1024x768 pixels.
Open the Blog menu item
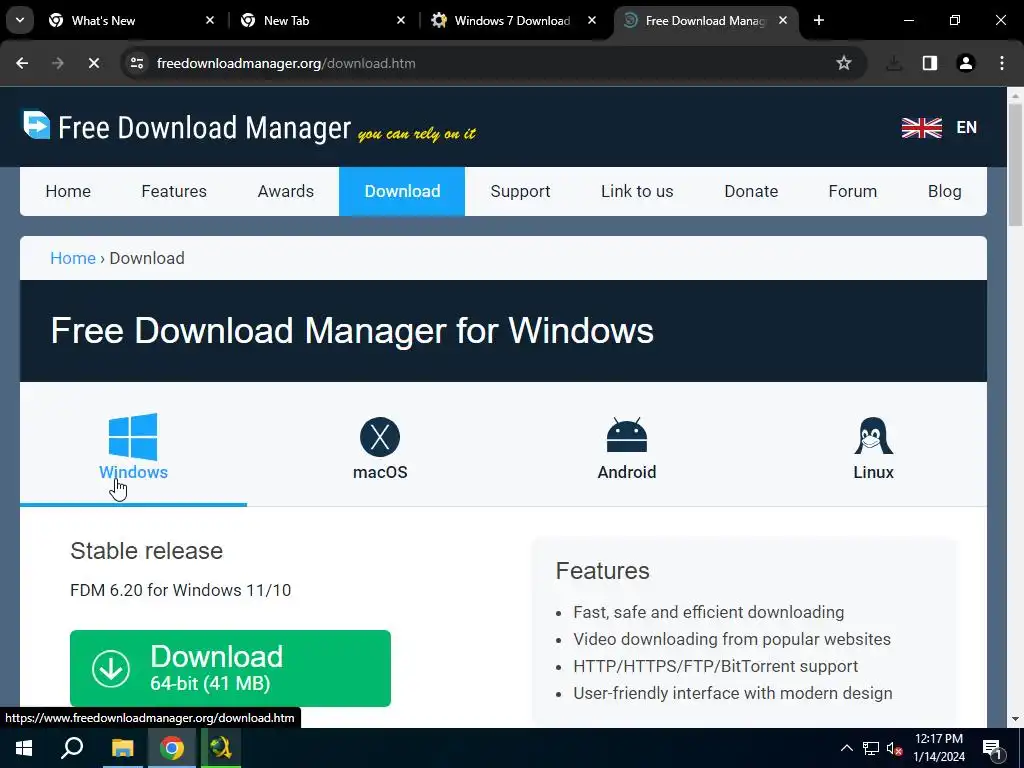944,191
